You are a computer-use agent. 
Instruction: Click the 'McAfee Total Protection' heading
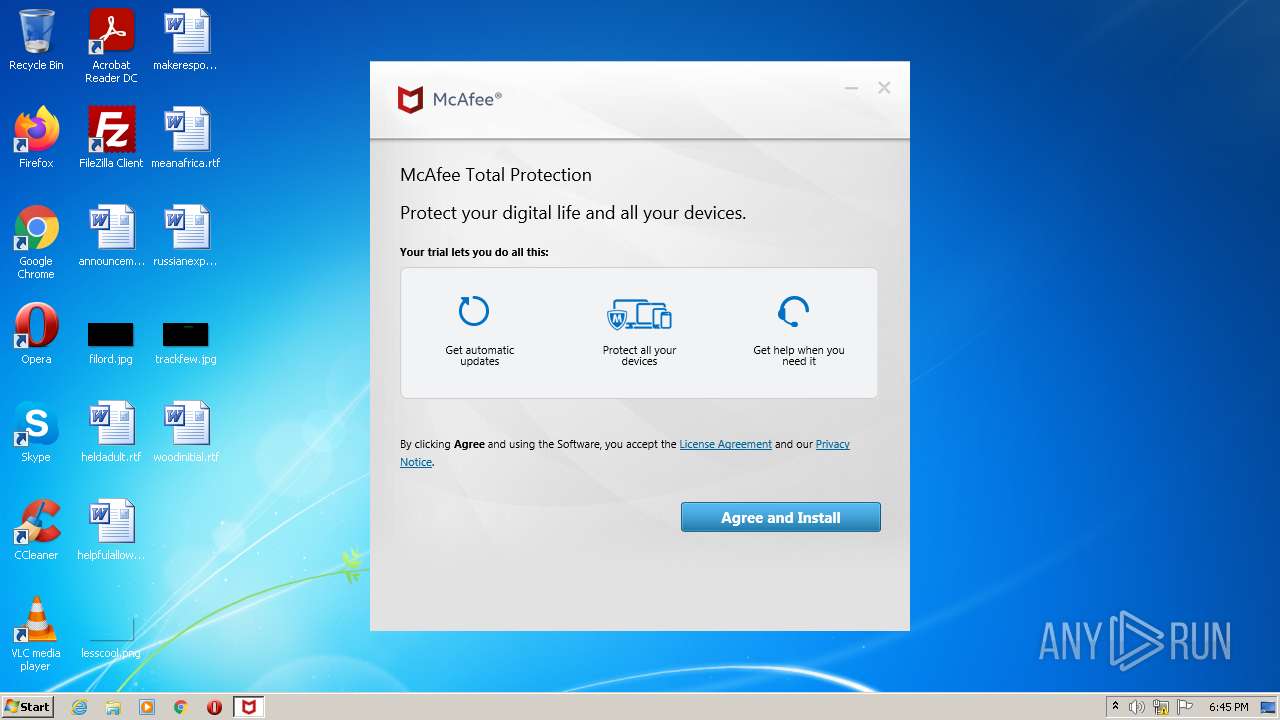pos(496,175)
